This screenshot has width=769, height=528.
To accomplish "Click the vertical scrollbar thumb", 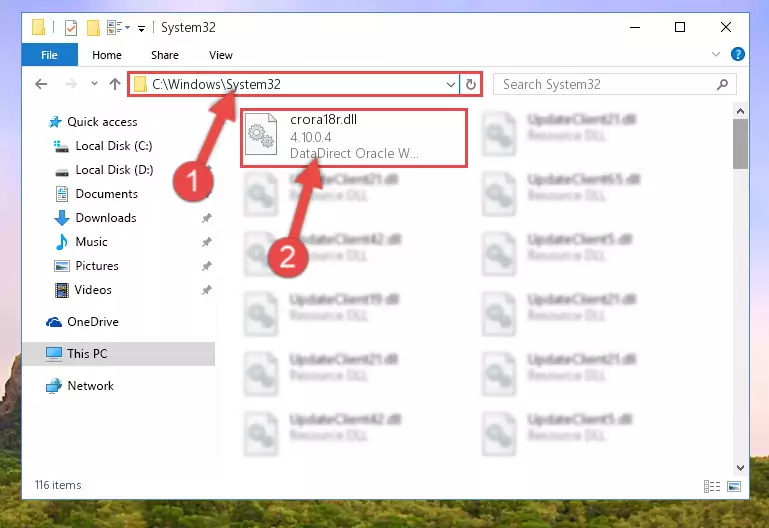I will [740, 144].
